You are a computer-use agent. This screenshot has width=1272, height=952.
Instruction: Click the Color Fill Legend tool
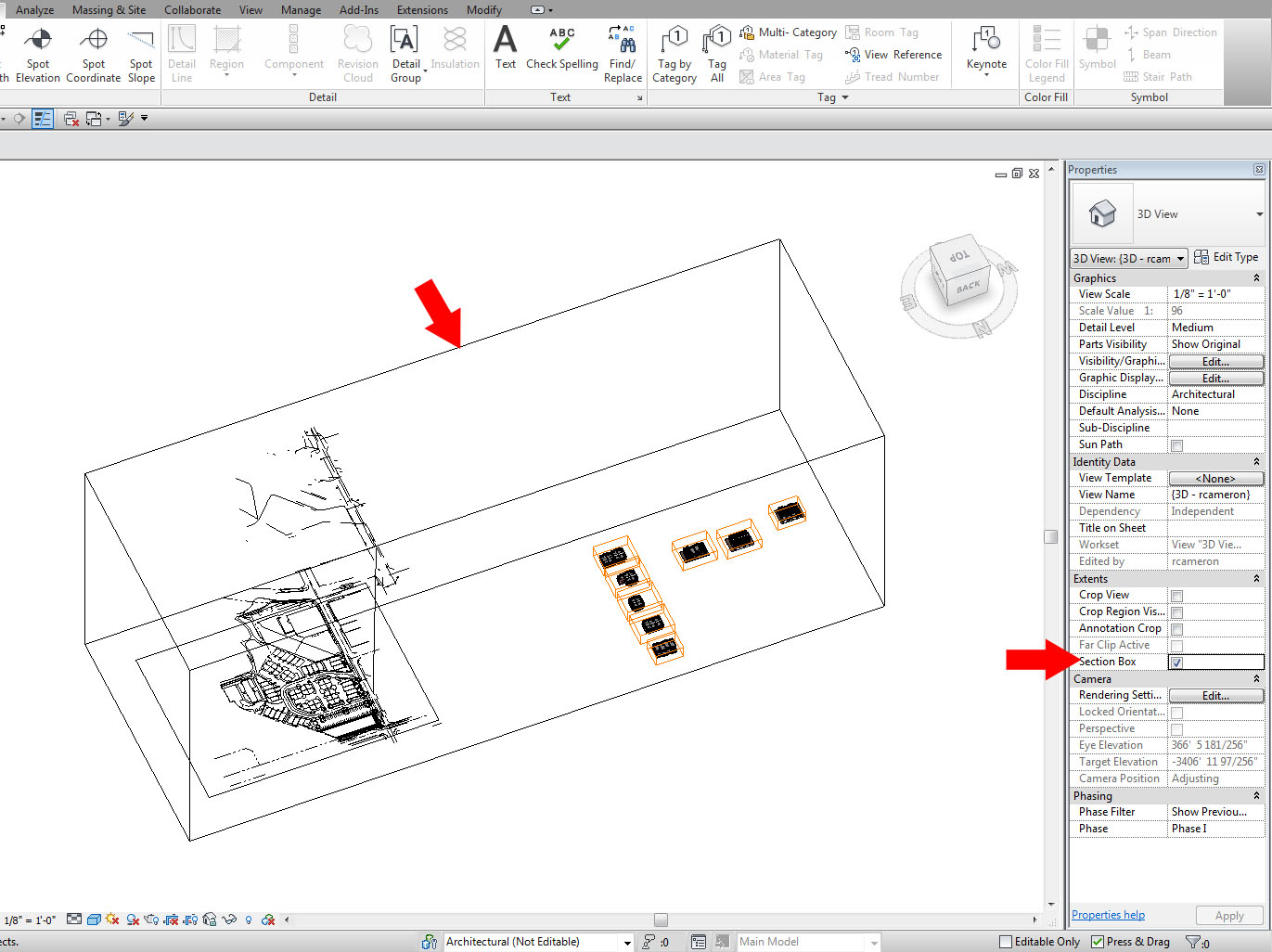(1047, 55)
